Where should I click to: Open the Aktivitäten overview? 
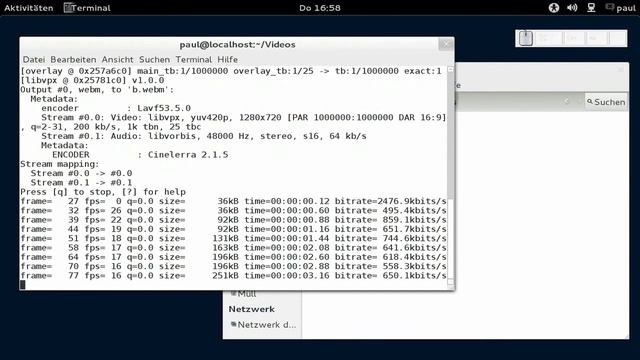[29, 8]
